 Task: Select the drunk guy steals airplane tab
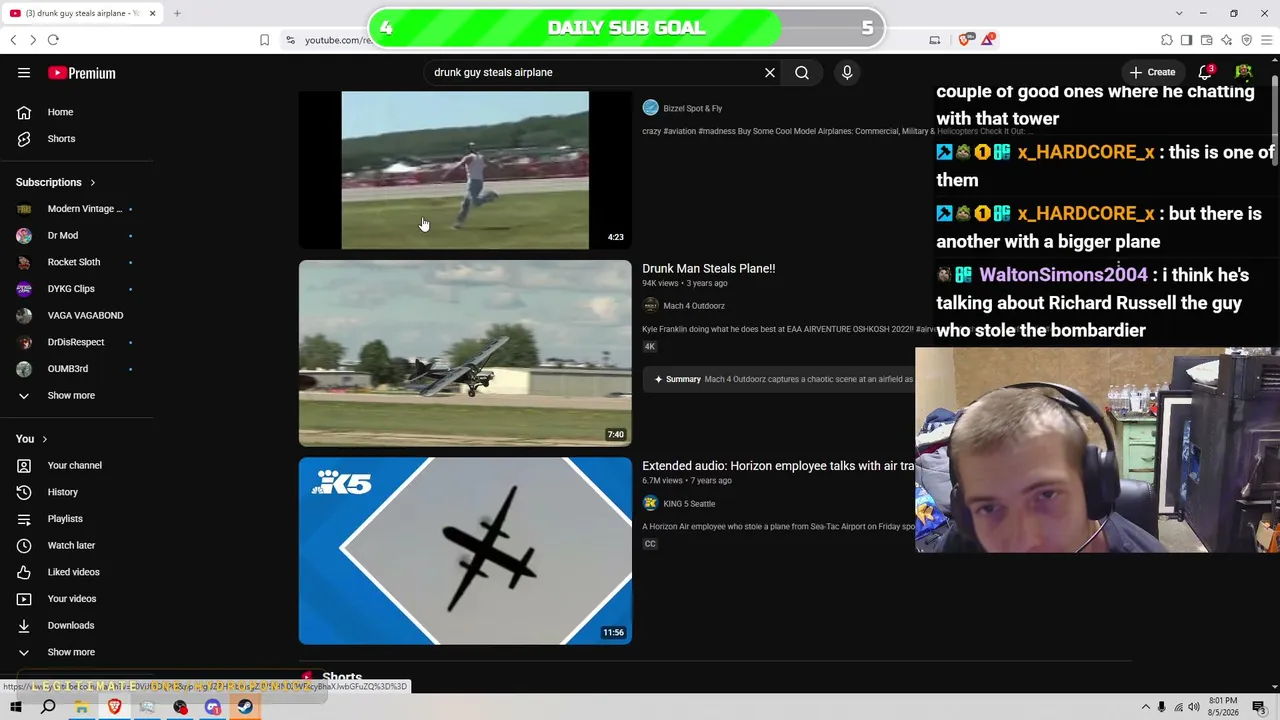tap(80, 13)
